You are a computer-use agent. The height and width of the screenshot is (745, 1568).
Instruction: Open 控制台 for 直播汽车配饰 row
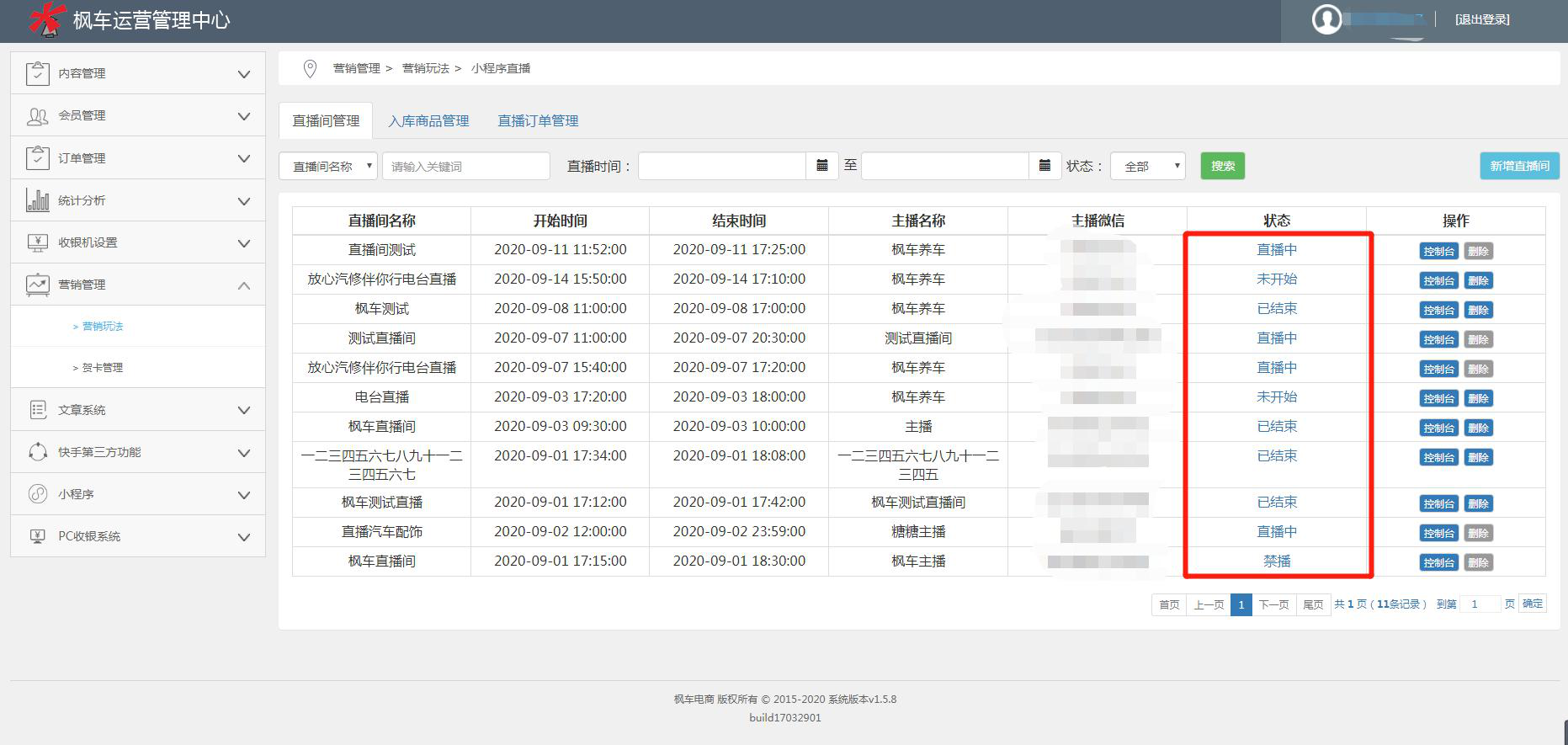point(1439,533)
